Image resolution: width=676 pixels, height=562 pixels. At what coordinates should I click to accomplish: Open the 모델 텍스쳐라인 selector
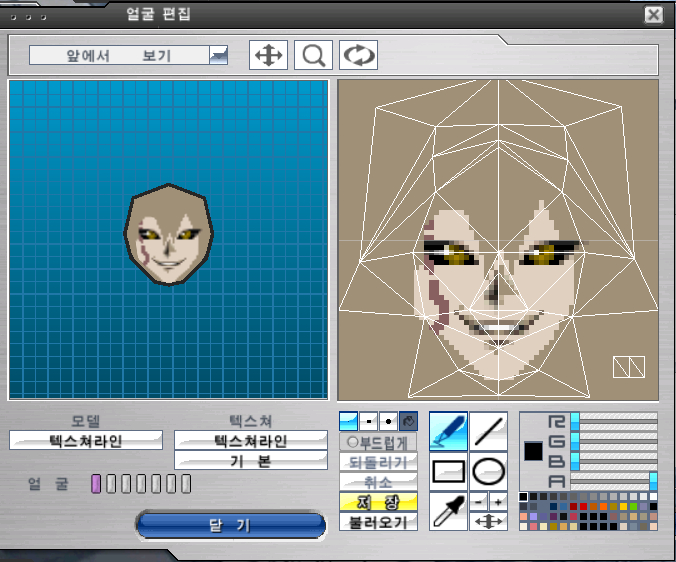(x=86, y=440)
